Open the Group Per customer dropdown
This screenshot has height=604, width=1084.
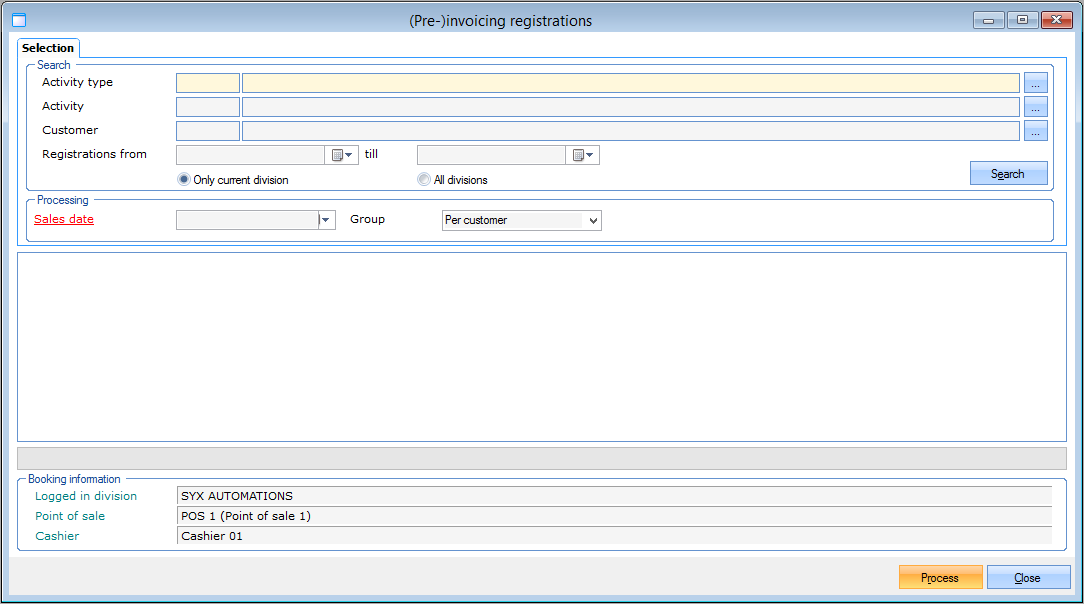coord(593,220)
